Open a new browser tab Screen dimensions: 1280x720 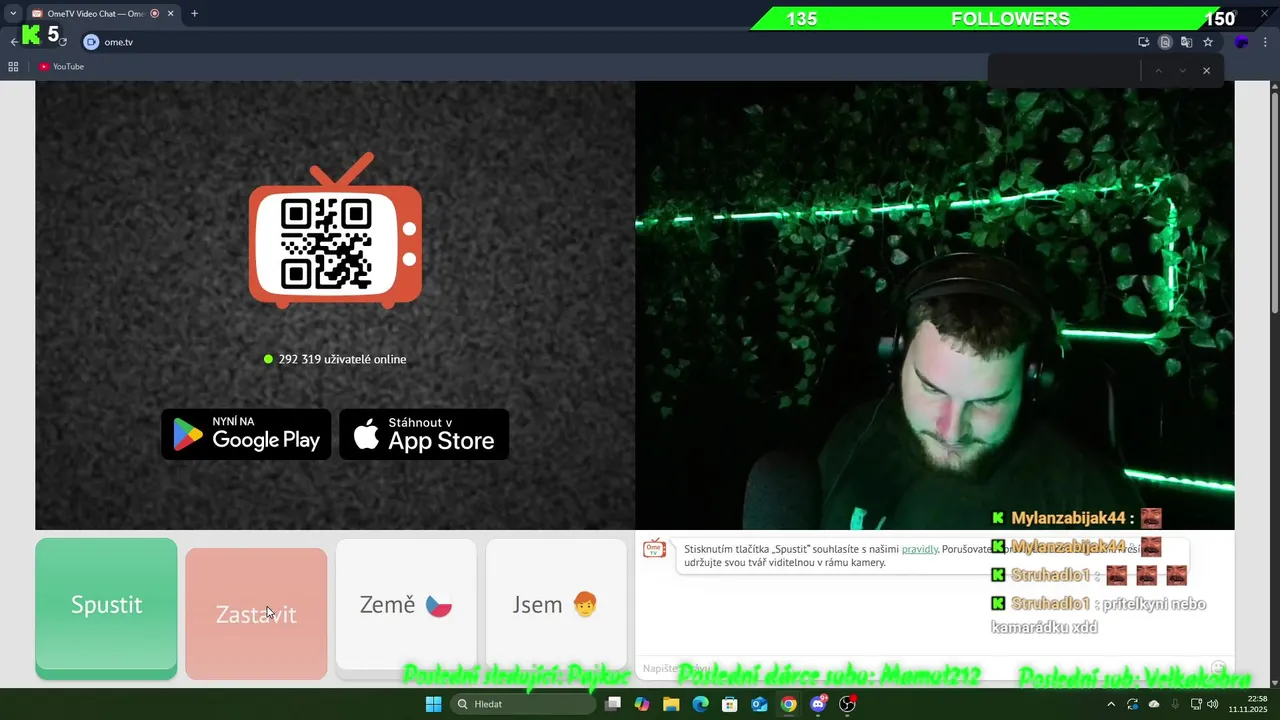click(194, 14)
